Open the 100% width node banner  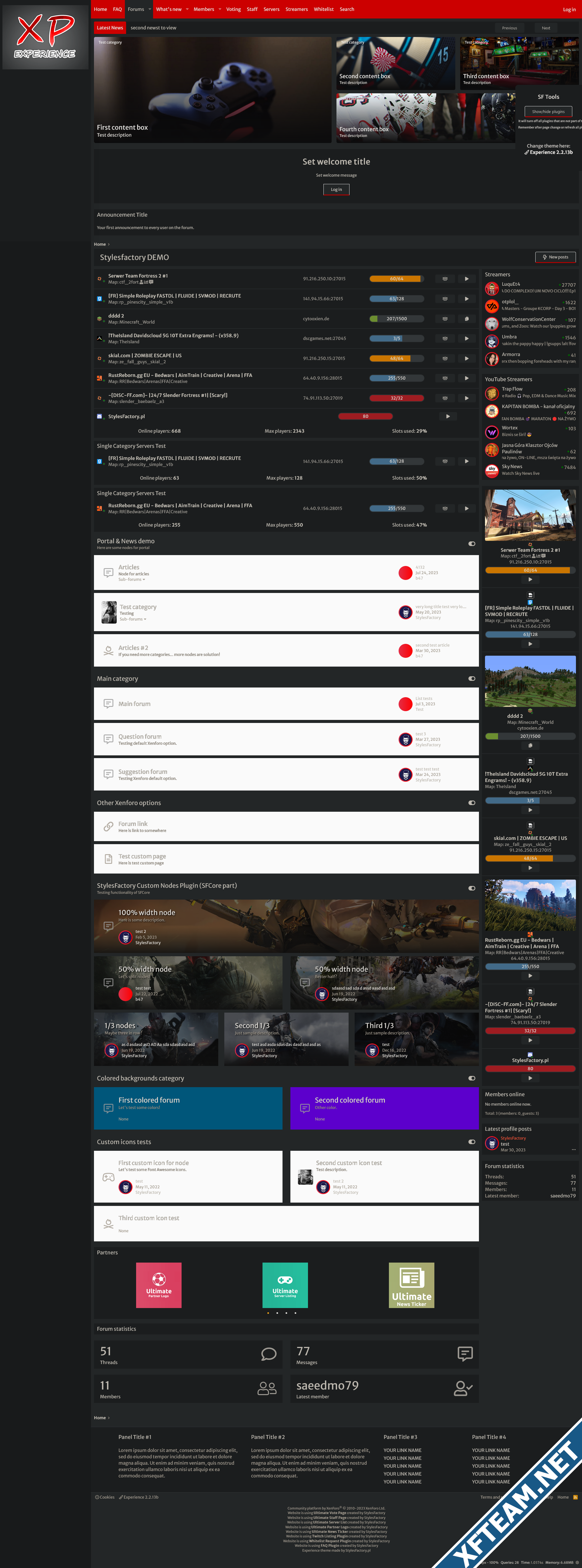pyautogui.click(x=286, y=927)
